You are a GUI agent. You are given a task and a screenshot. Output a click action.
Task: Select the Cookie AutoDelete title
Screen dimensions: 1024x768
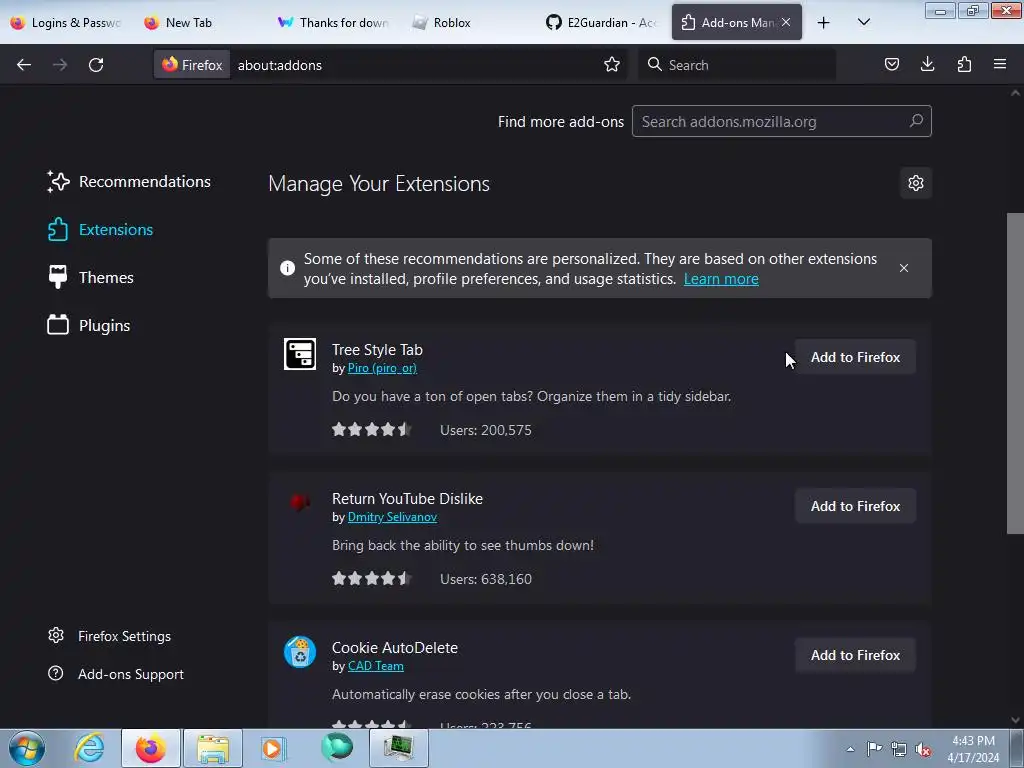coord(394,648)
